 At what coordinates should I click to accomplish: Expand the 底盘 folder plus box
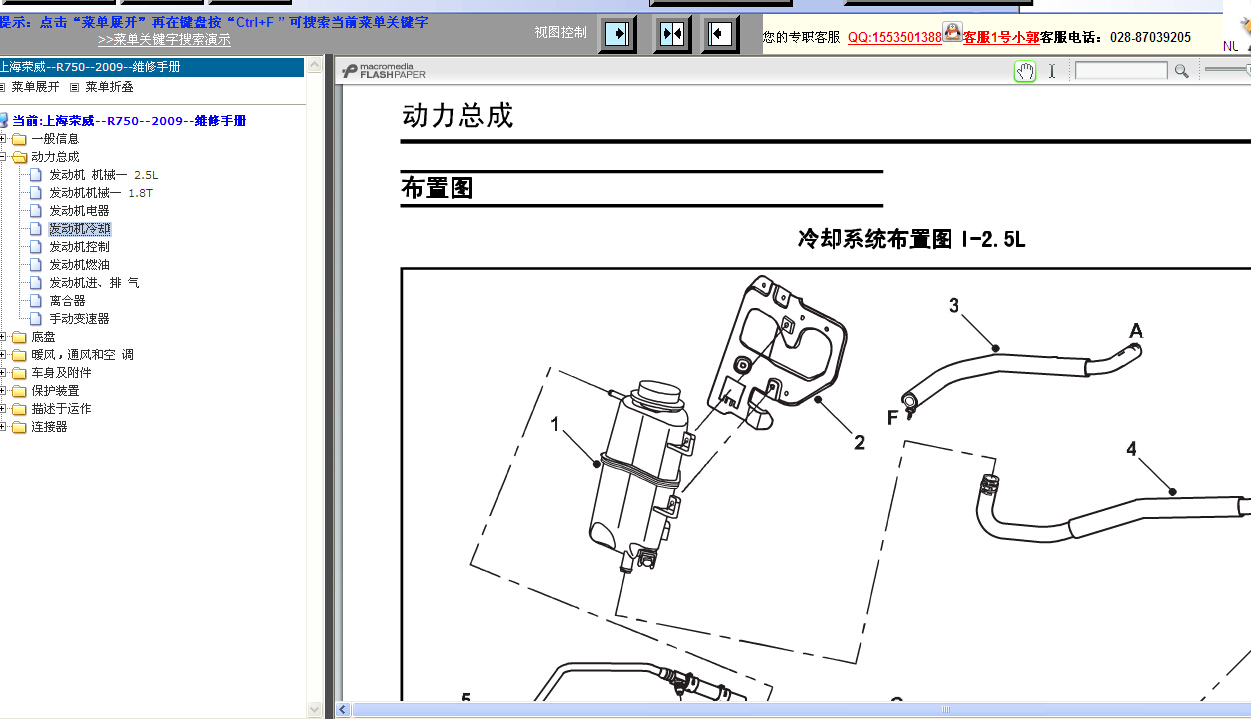pyautogui.click(x=4, y=337)
